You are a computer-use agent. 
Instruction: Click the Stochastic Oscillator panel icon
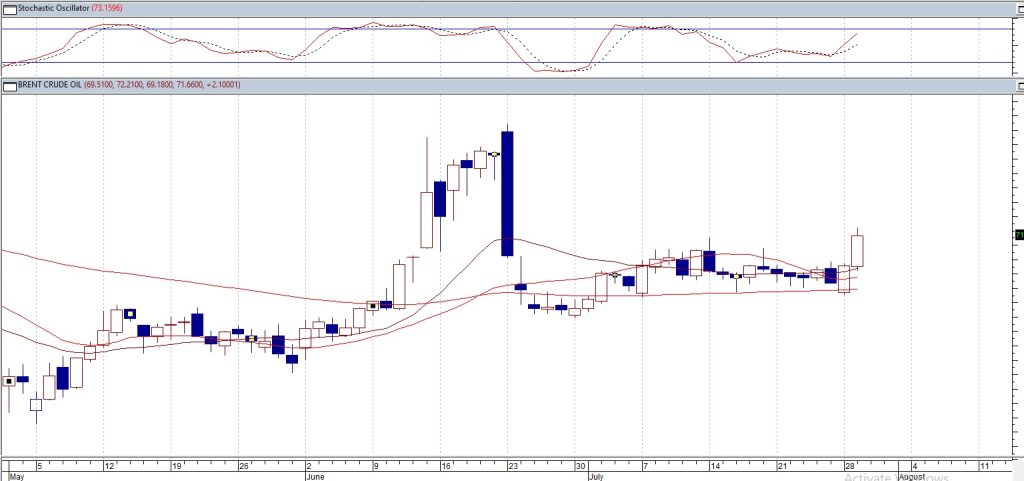[x=10, y=7]
